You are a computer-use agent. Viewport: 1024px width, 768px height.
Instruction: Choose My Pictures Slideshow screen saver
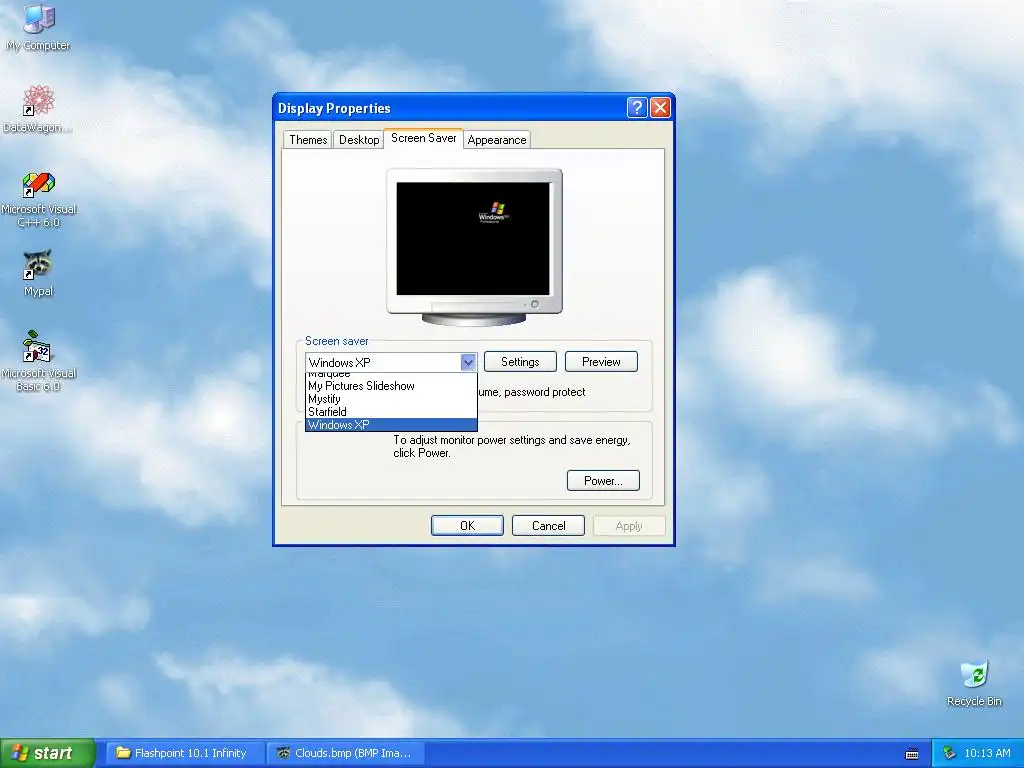(391, 386)
